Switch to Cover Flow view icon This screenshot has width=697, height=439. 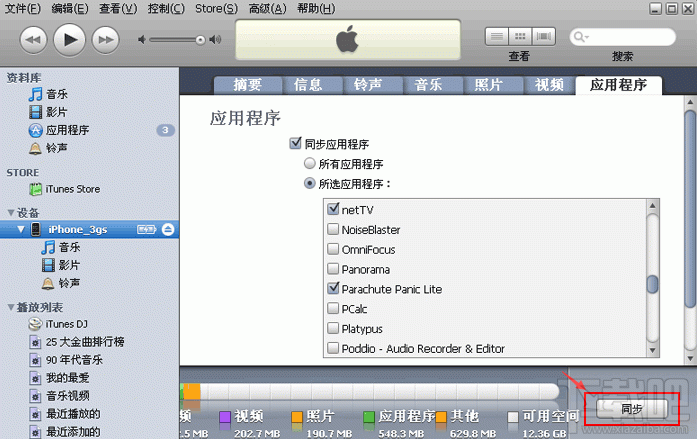click(544, 36)
